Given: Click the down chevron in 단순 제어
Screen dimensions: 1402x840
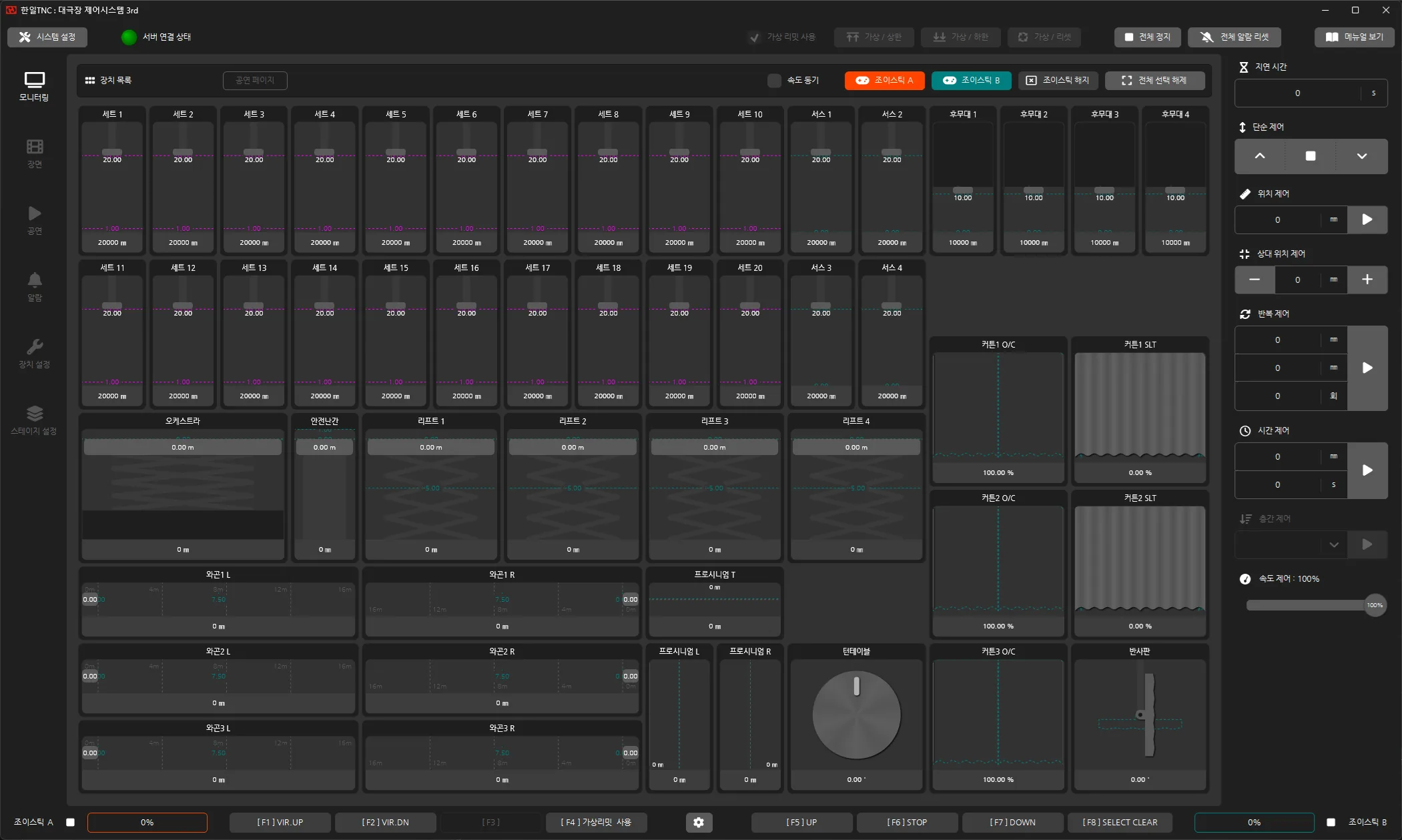Looking at the screenshot, I should [1362, 156].
